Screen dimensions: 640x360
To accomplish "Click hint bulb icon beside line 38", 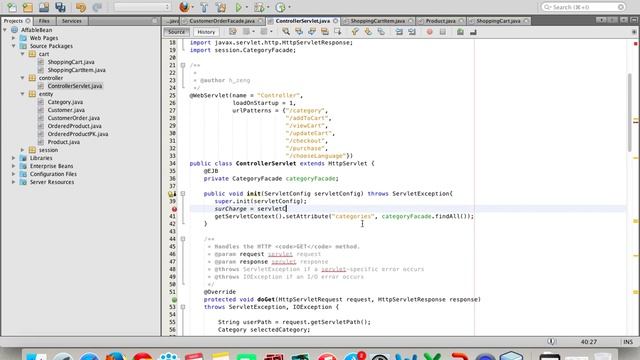I will (172, 194).
